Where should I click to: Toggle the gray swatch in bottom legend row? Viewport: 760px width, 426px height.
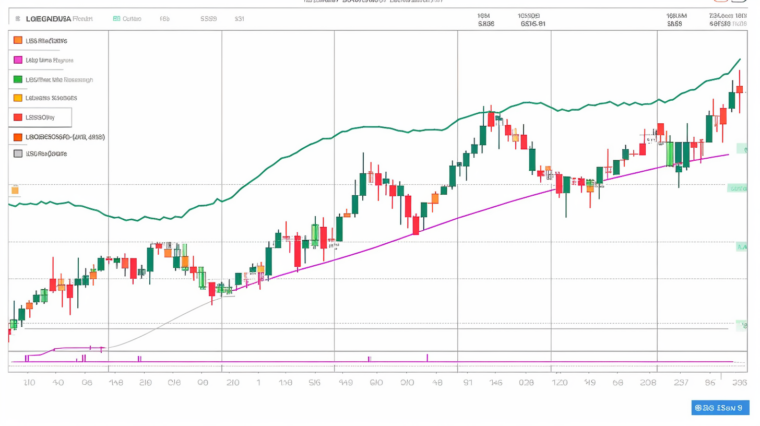[x=18, y=155]
